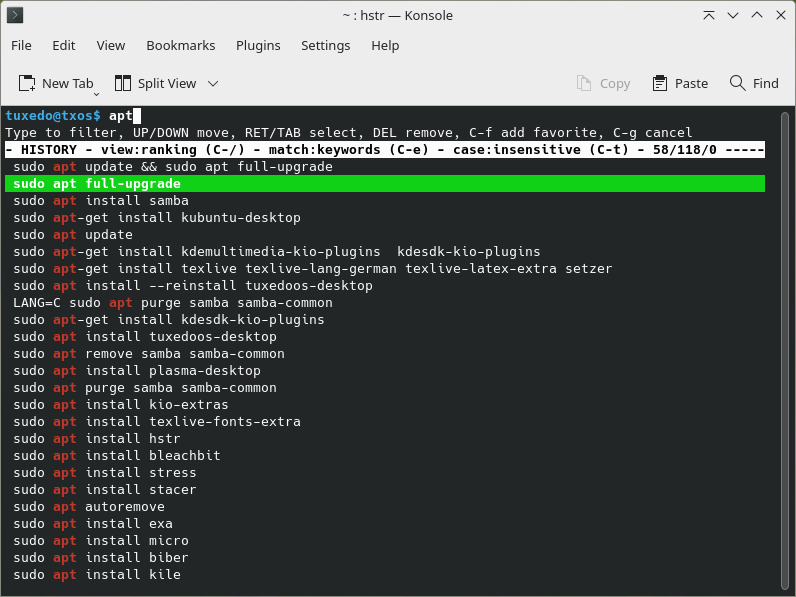
Task: Click the Paste button label
Action: click(691, 83)
